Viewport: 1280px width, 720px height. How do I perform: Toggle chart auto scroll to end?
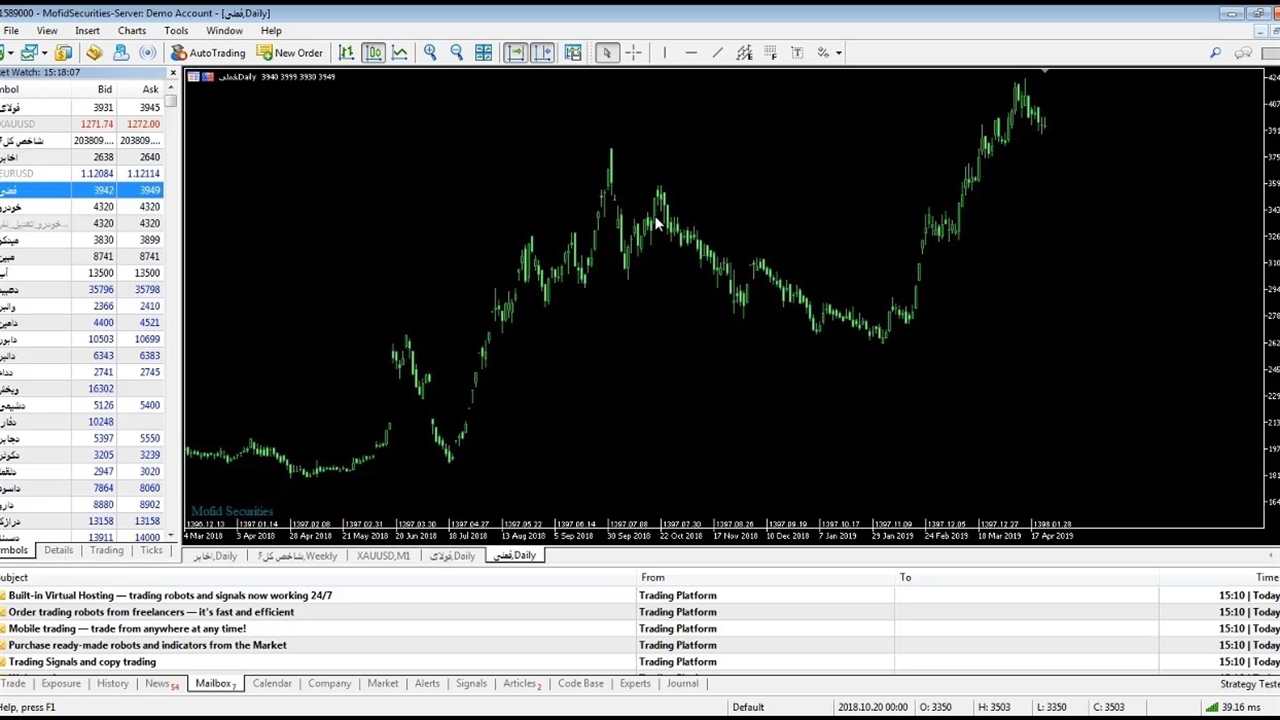coord(515,53)
